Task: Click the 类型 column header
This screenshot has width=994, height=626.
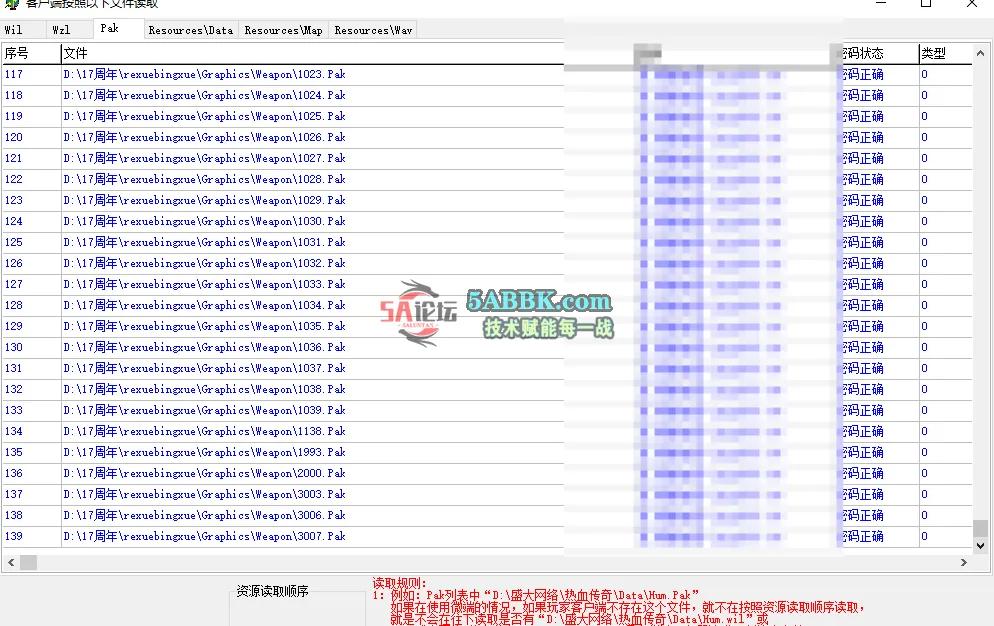Action: click(945, 53)
